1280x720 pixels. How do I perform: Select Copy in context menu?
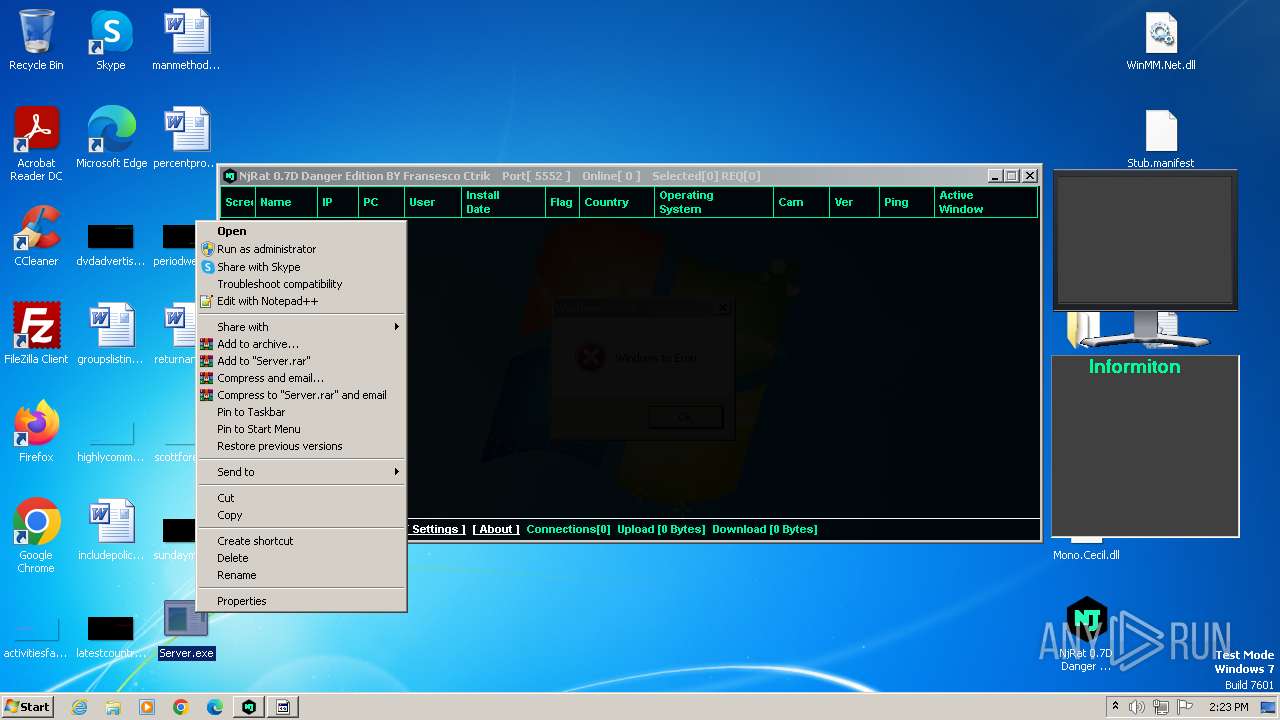301,515
